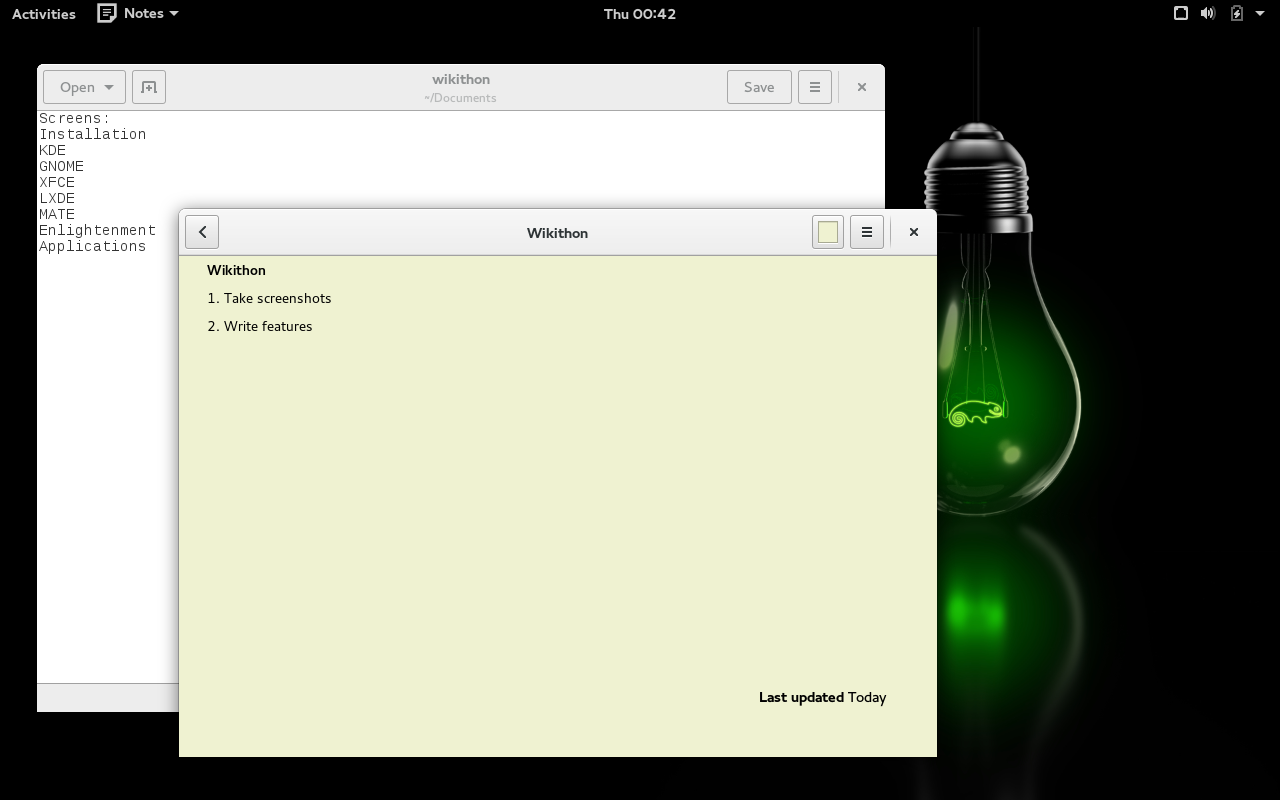Open the Notes application menu in top bar
Image resolution: width=1280 pixels, height=800 pixels.
pos(138,13)
